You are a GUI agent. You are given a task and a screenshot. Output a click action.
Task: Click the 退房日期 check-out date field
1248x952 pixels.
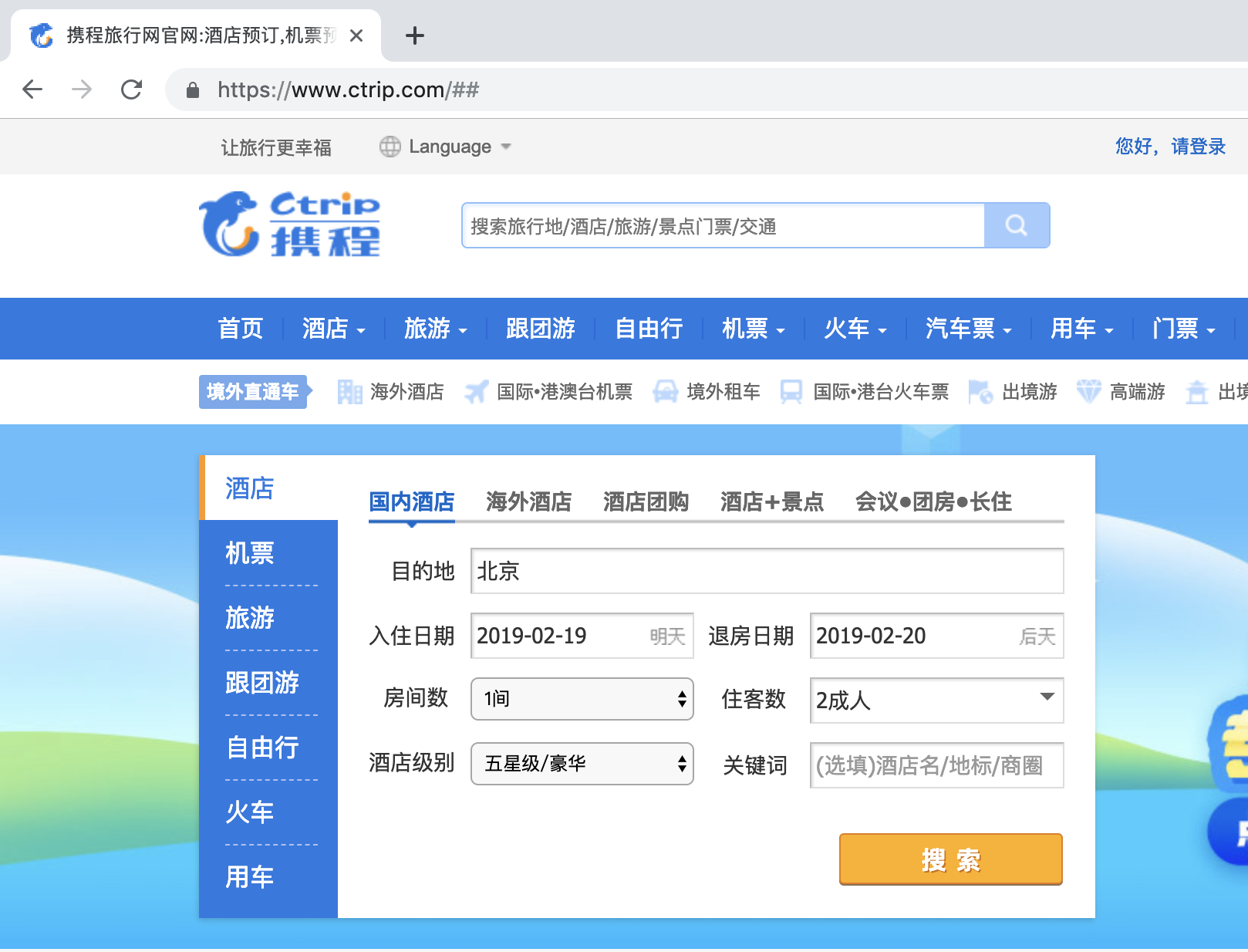click(937, 636)
